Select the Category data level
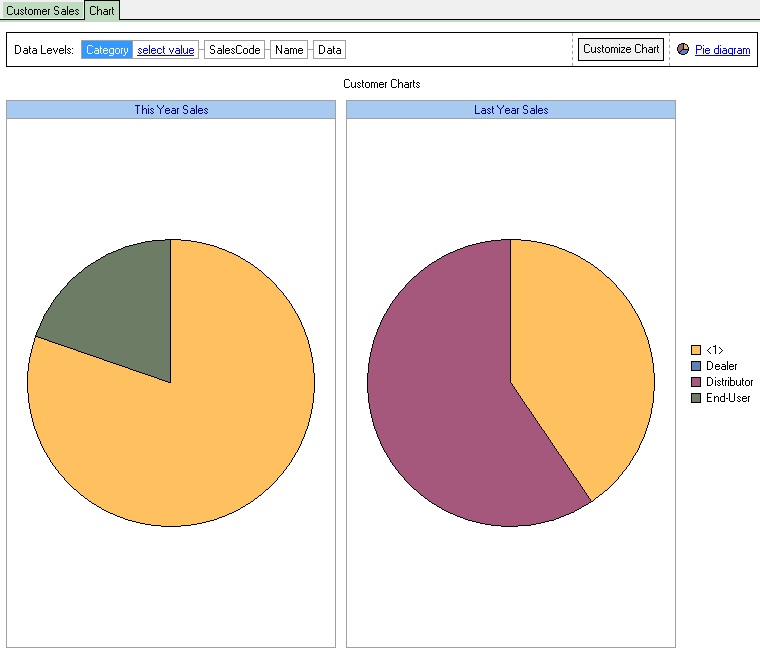Image resolution: width=760 pixels, height=654 pixels. click(x=107, y=50)
